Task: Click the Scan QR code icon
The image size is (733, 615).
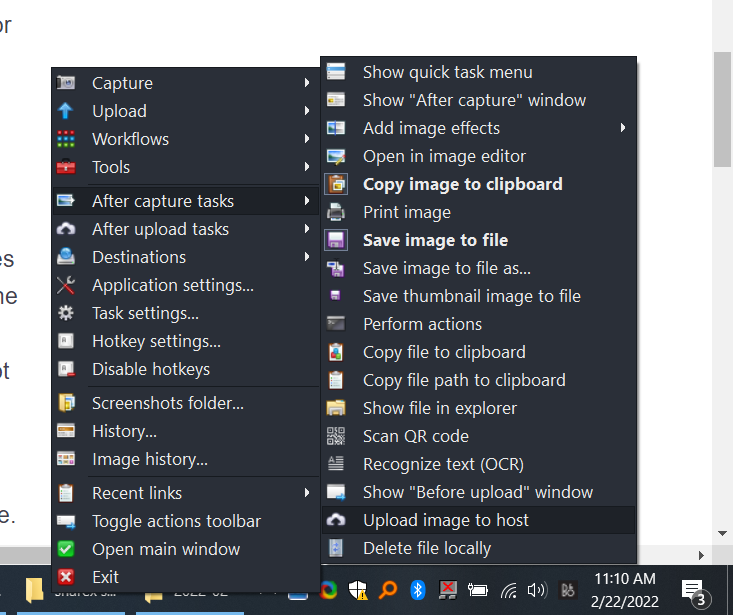Action: [x=336, y=436]
